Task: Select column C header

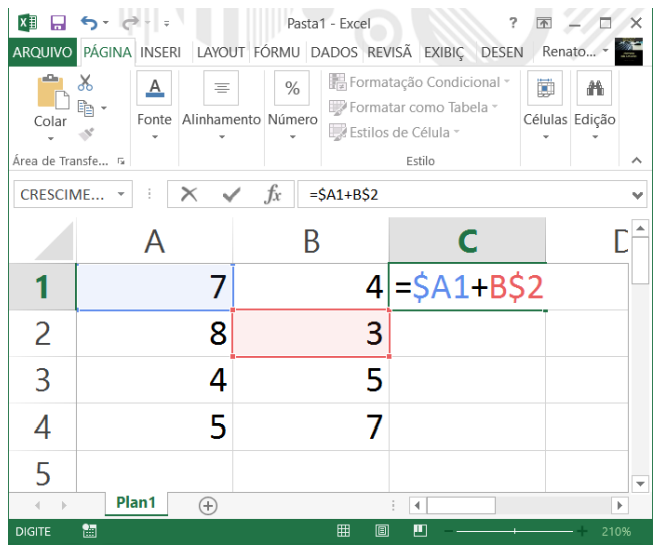Action: click(467, 240)
